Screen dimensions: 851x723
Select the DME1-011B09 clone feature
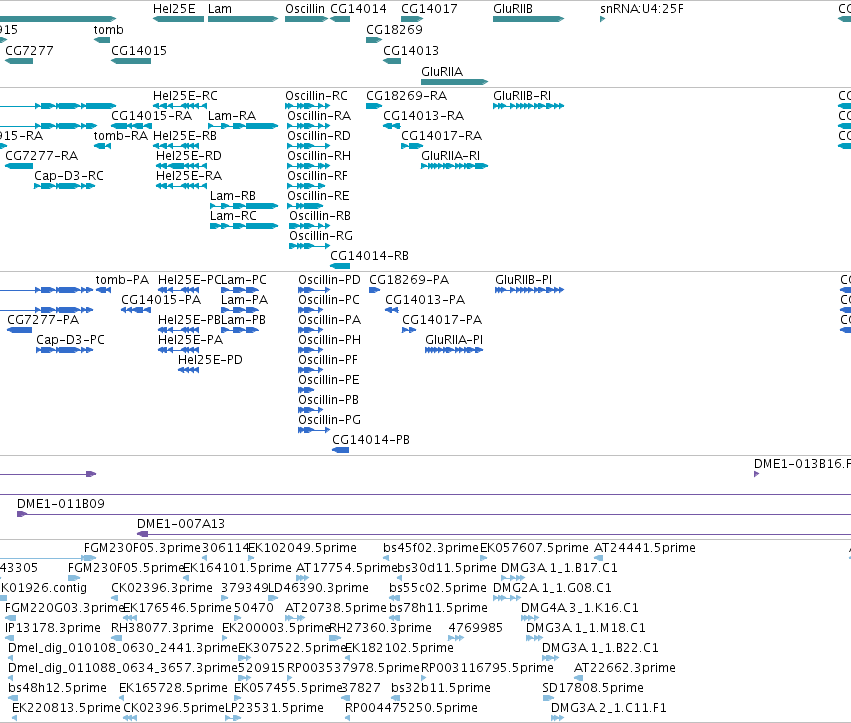pyautogui.click(x=434, y=514)
